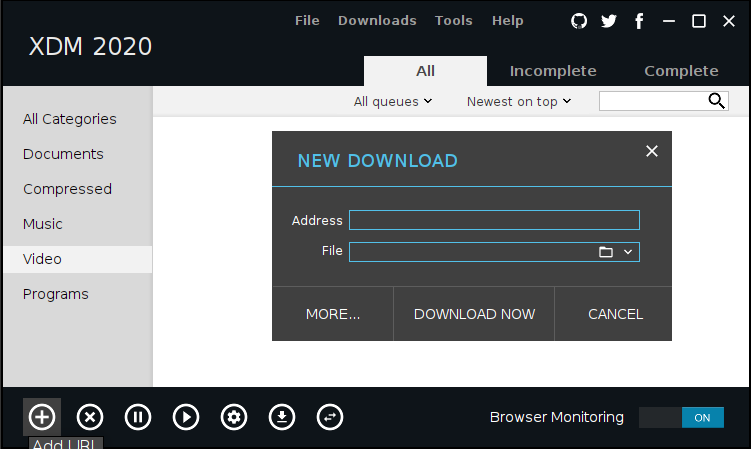The height and width of the screenshot is (449, 751).
Task: Click the CANCEL button in dialog
Action: [615, 314]
